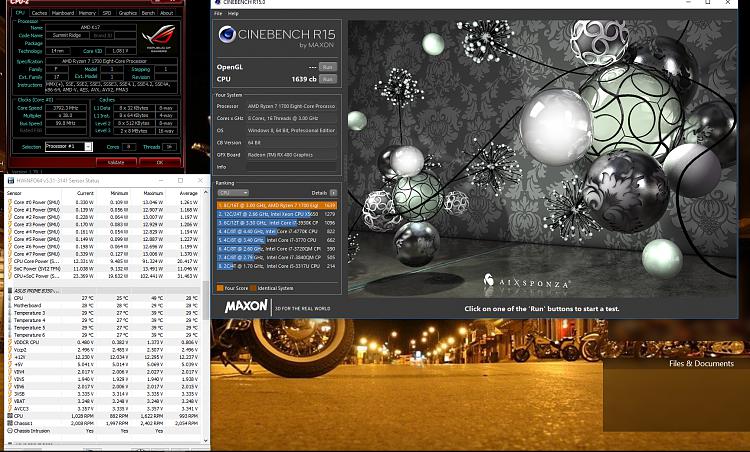Select the CPU+SoC Power sensor row

103,276
